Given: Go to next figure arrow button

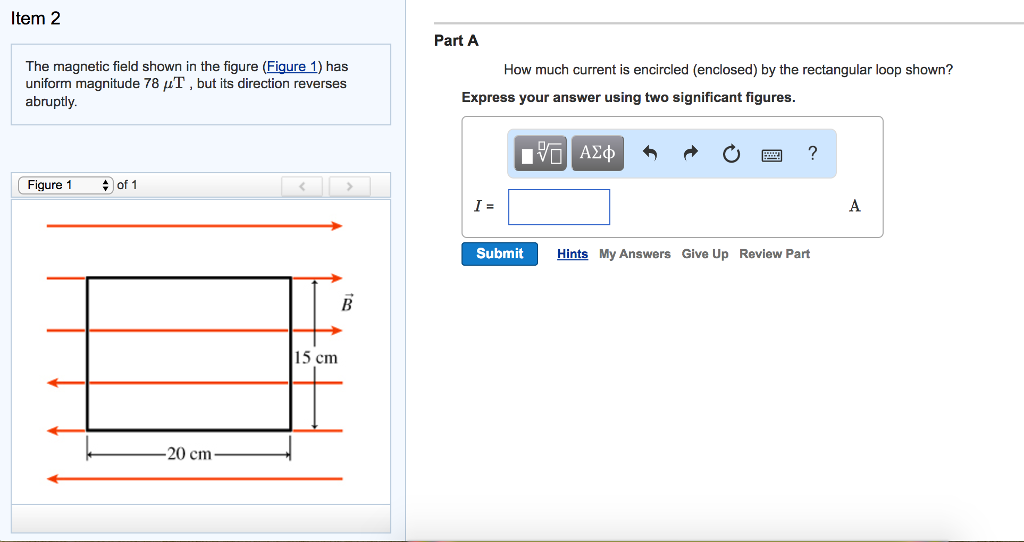Looking at the screenshot, I should click(x=349, y=187).
